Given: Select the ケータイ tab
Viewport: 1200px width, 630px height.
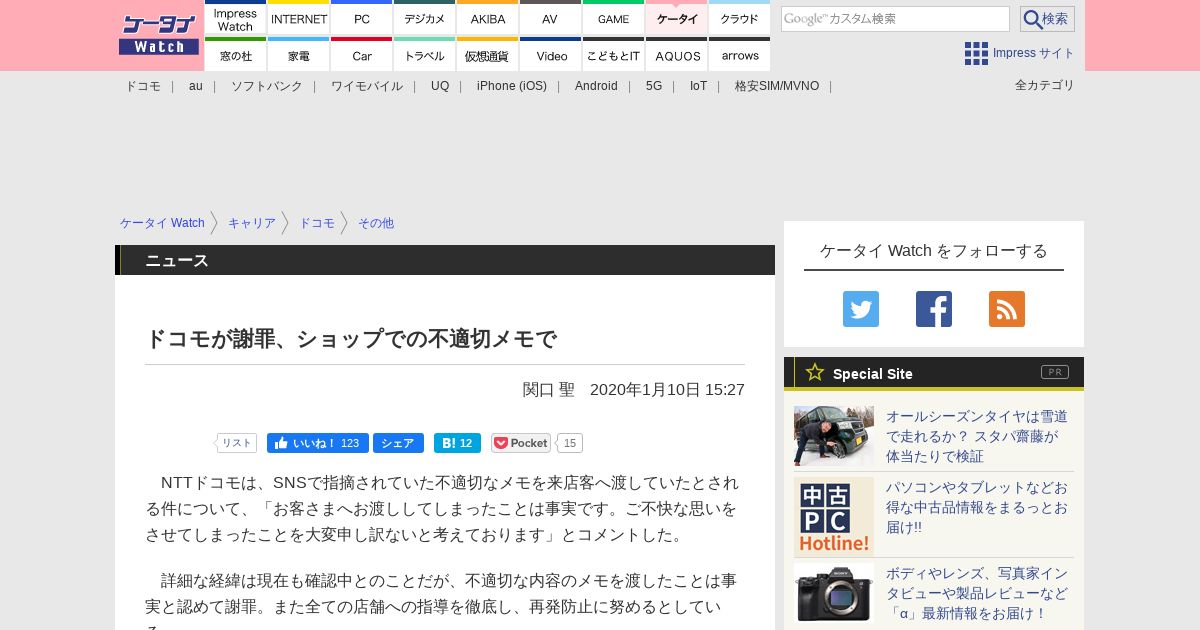Looking at the screenshot, I should coord(677,19).
